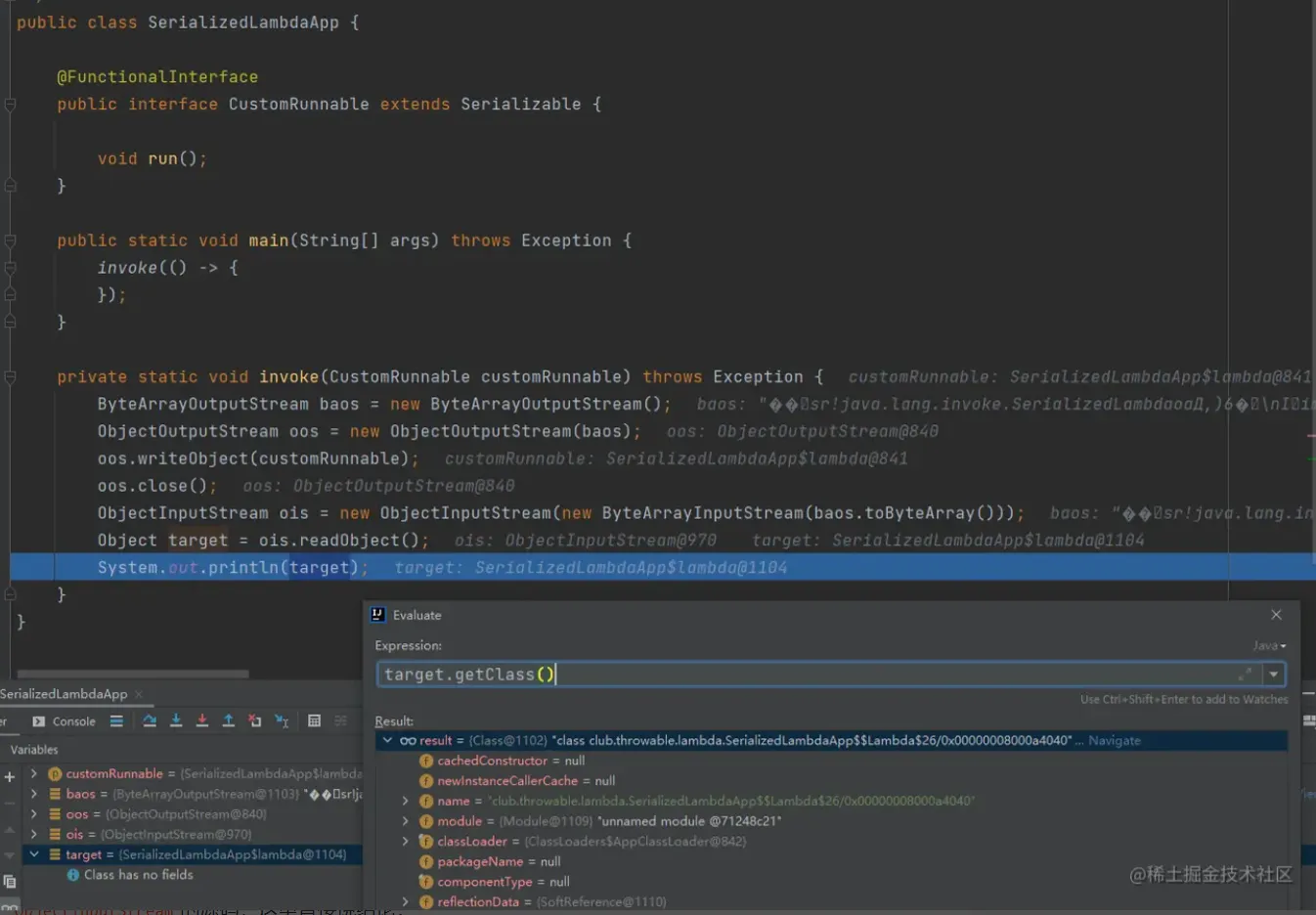Click the Console terminal icon

coord(39,721)
